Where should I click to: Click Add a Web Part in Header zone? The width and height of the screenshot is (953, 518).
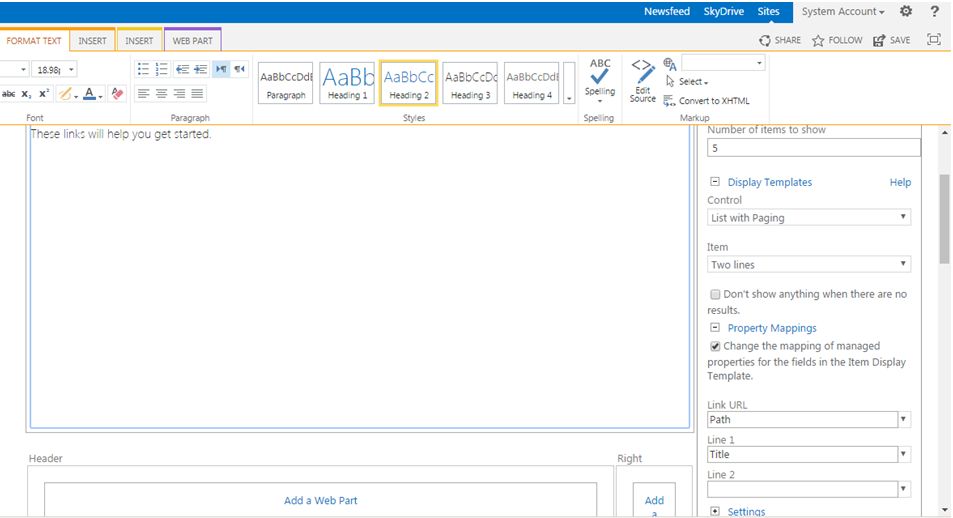320,500
